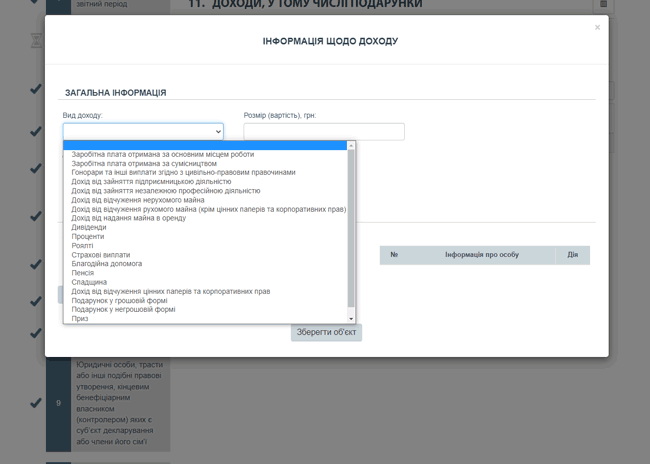
Task: Open the 'Вид доходу' combo box
Action: pyautogui.click(x=143, y=131)
